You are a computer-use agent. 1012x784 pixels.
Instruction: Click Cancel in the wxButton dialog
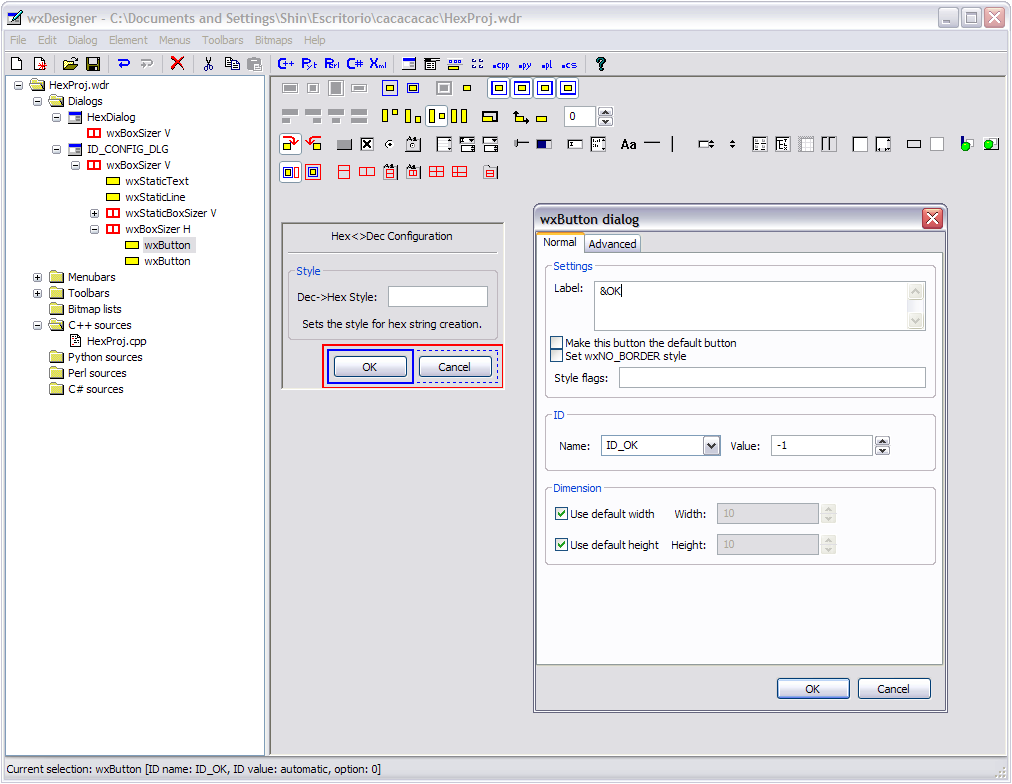point(893,689)
